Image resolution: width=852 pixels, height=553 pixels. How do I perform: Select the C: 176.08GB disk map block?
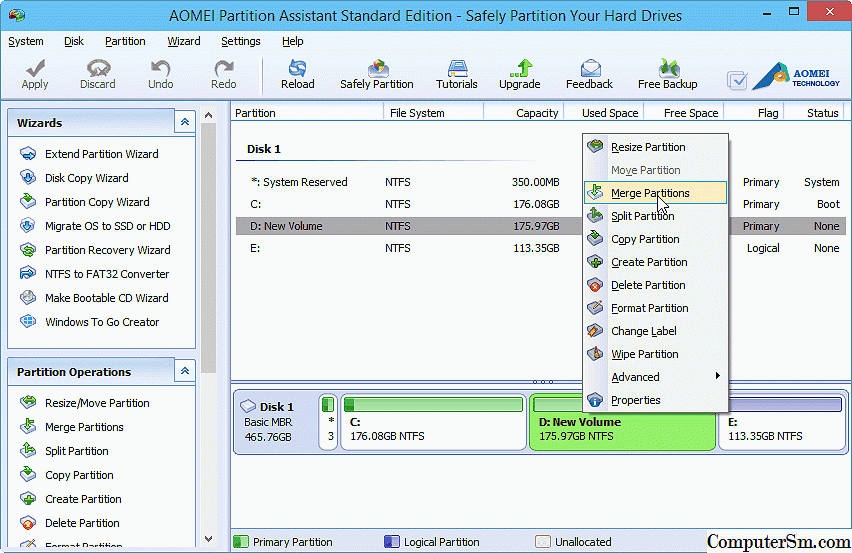coord(433,422)
